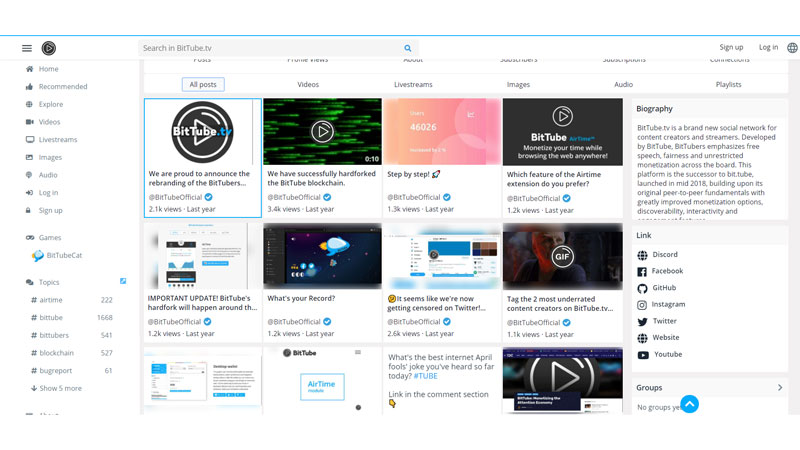
Task: Click the Facebook icon
Action: coord(642,271)
